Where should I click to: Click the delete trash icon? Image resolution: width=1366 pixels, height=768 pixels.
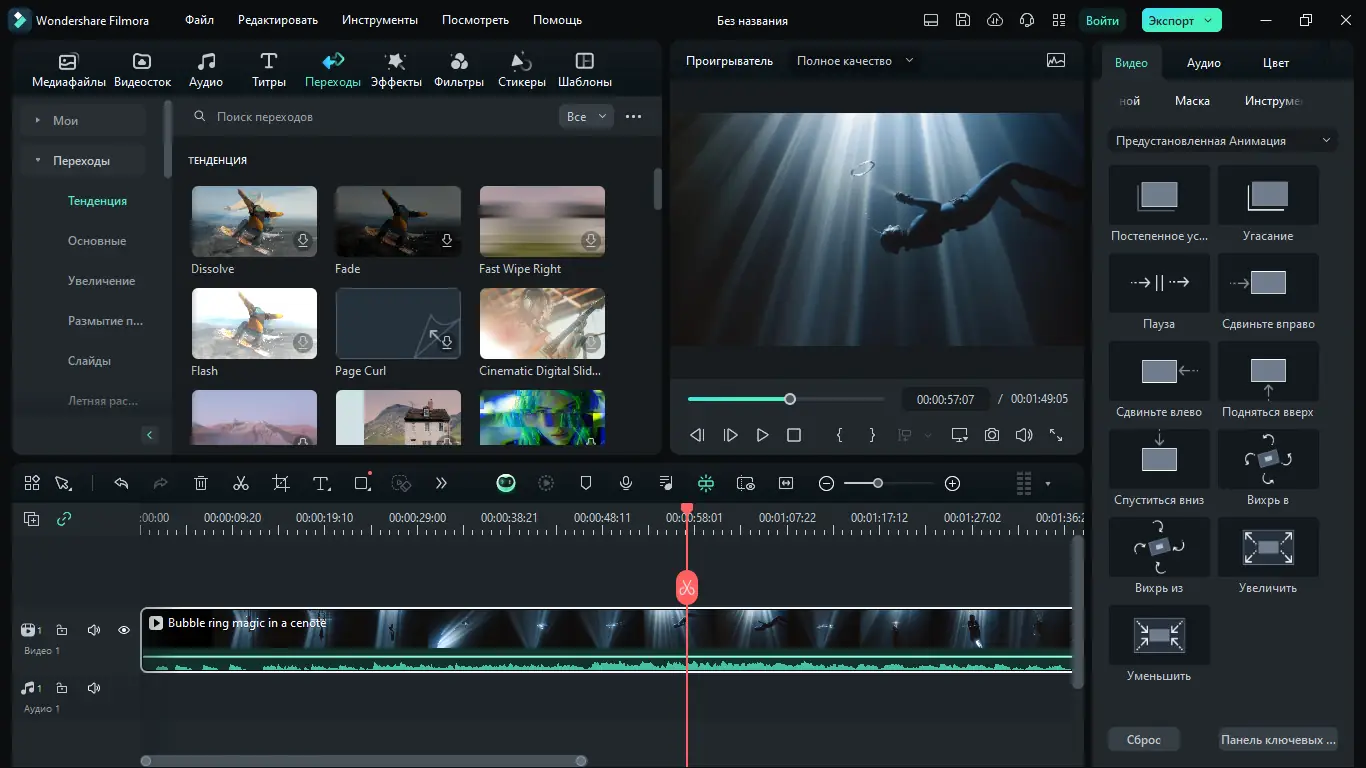click(x=201, y=483)
